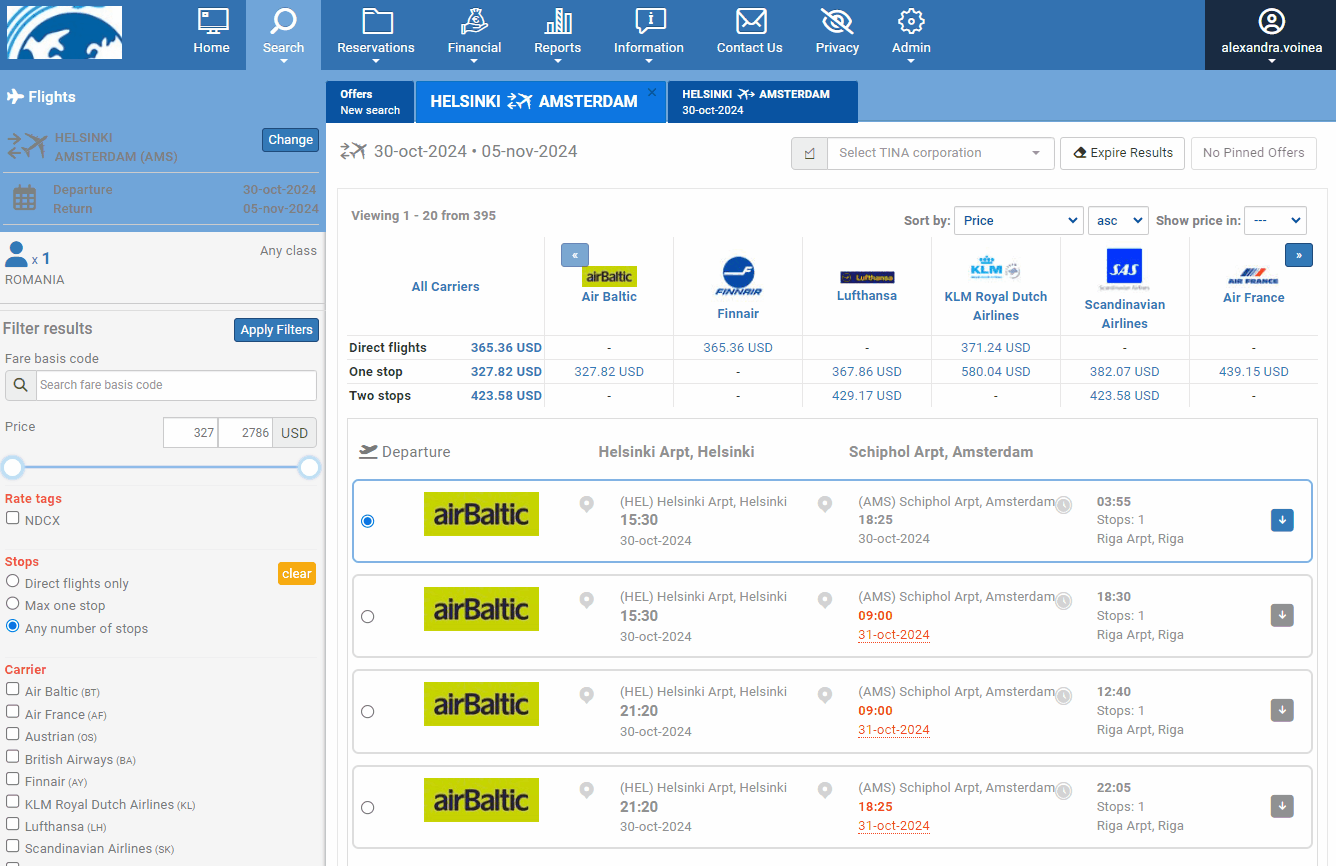Open the Reservations folder icon

(376, 22)
